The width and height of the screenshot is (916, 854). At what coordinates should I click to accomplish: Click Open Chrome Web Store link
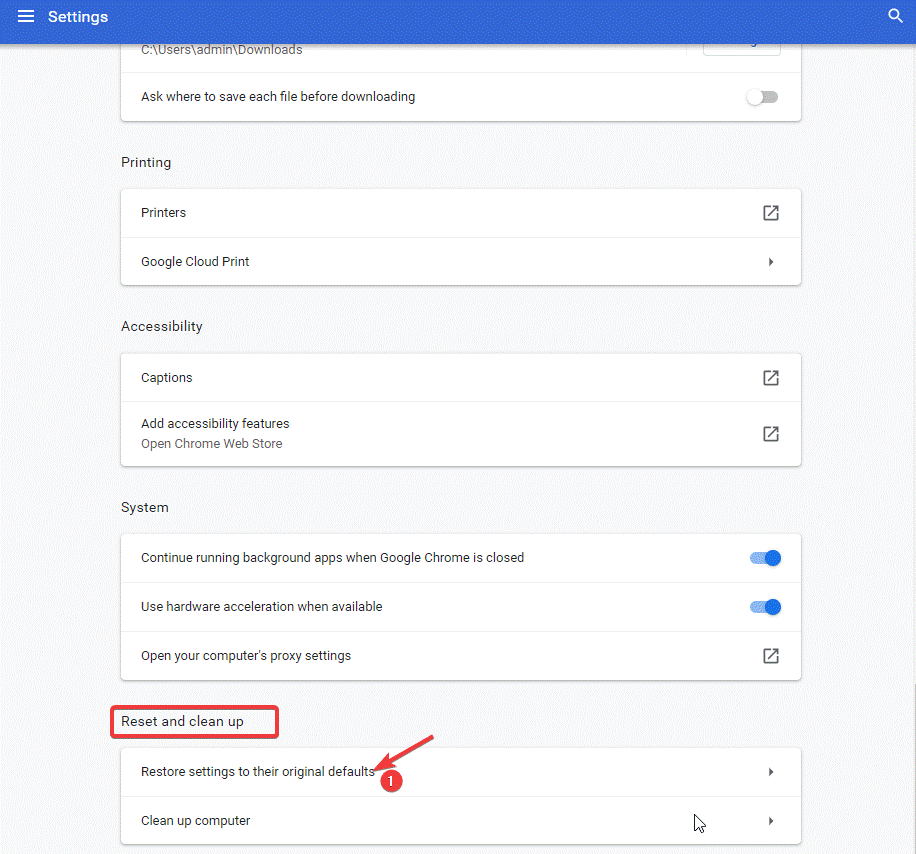coord(211,443)
